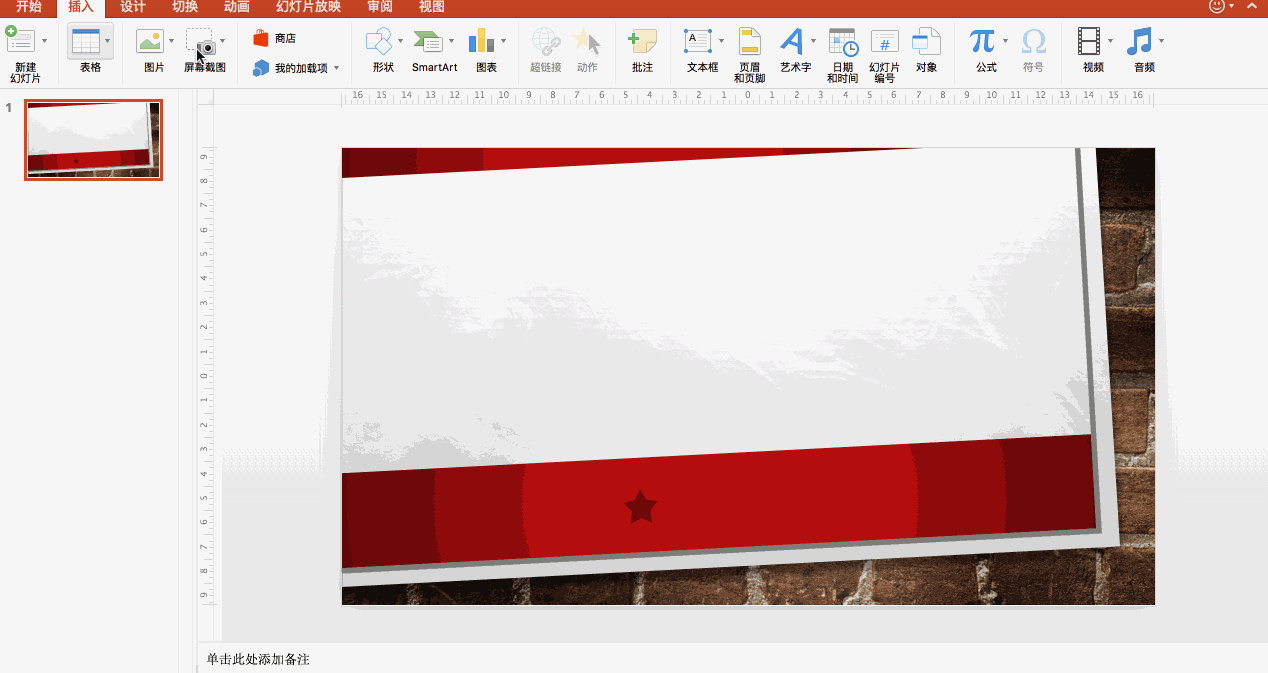
Task: Open the Chart dropdown arrow
Action: pyautogui.click(x=504, y=41)
